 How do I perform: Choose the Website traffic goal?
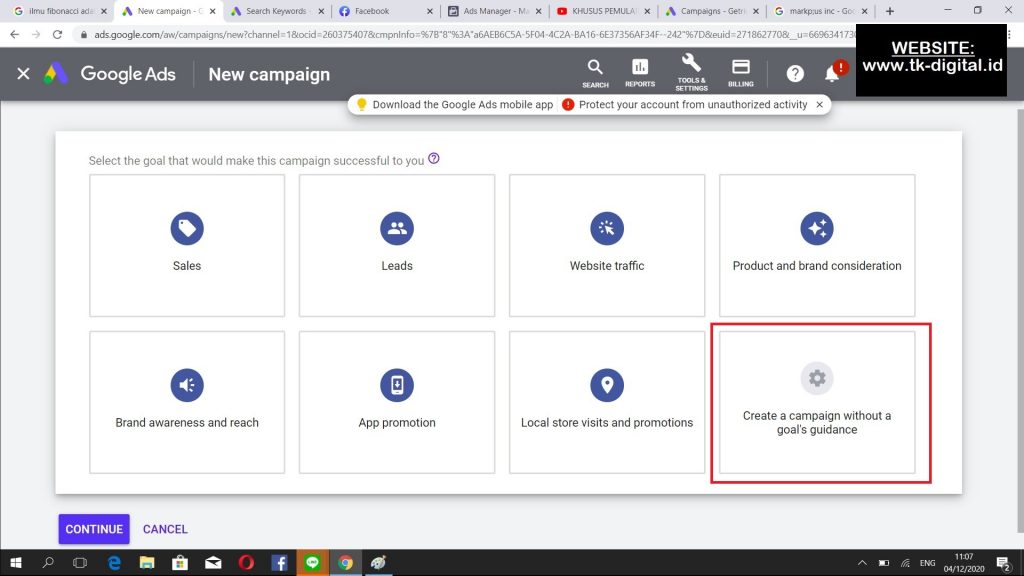pyautogui.click(x=607, y=245)
